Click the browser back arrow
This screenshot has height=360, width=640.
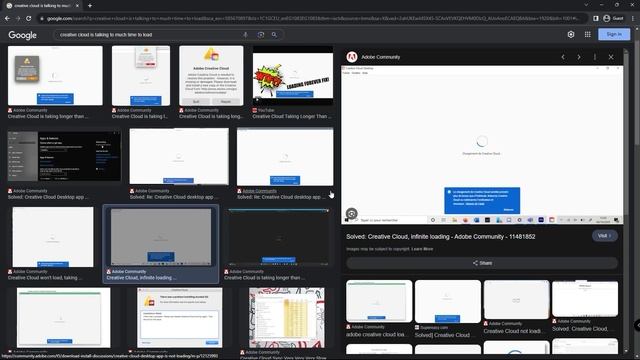7,18
